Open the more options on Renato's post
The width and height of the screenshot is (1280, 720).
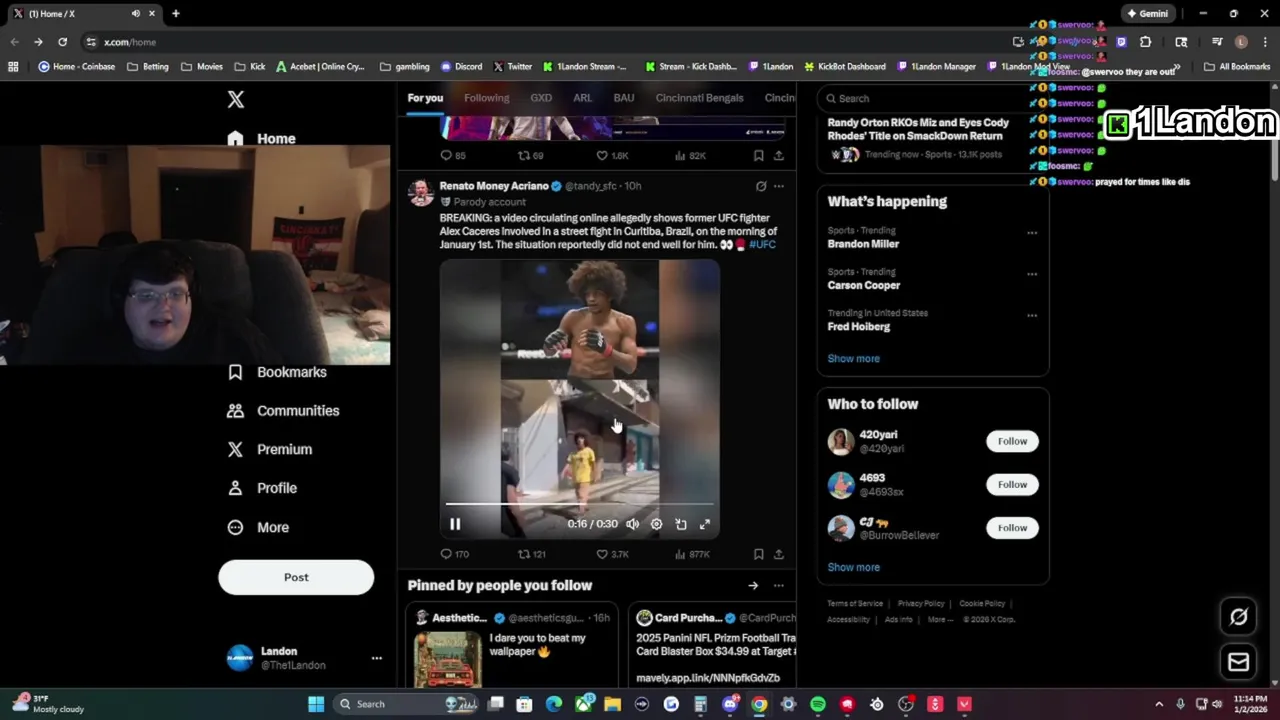779,186
